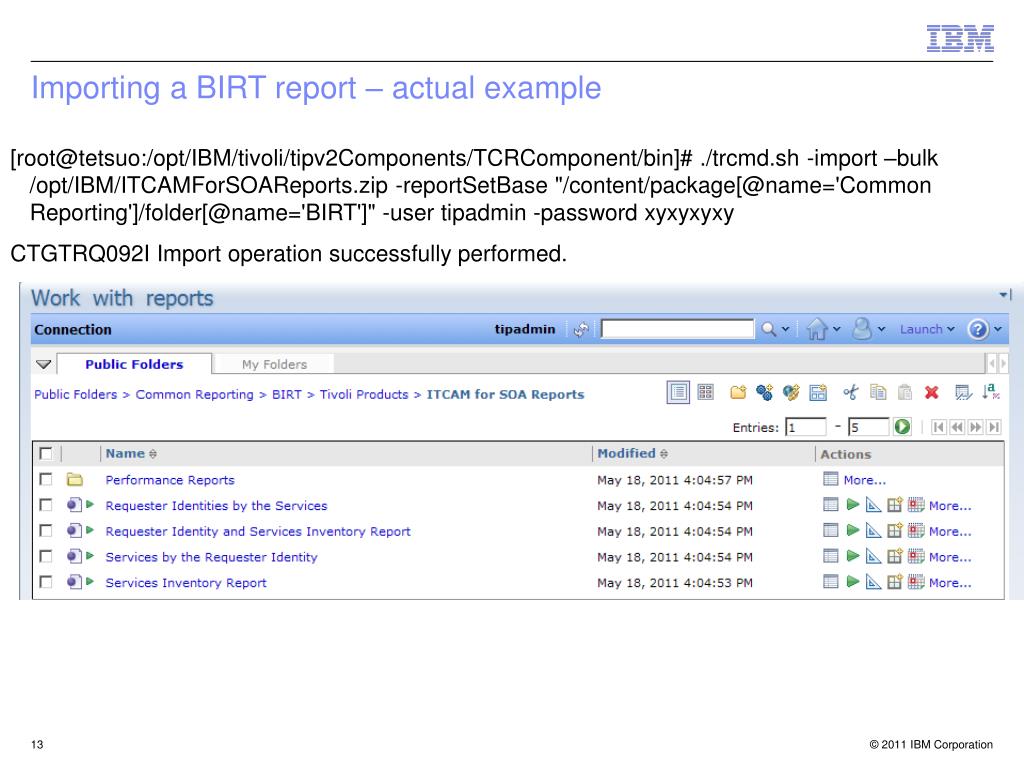Click the Entries end field showing 5
This screenshot has width=1024, height=768.
click(x=868, y=427)
